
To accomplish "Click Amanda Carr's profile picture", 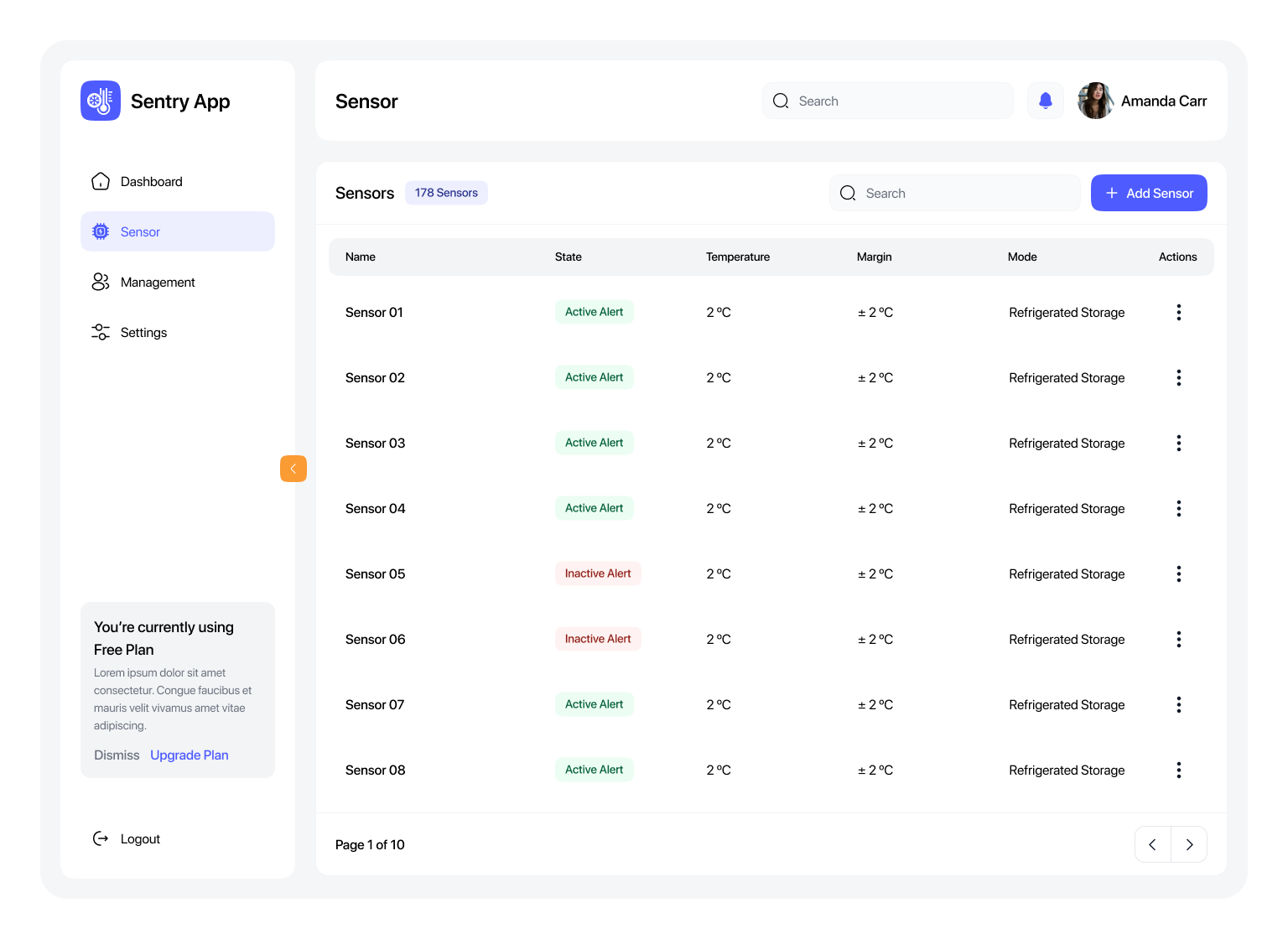I will (x=1095, y=100).
